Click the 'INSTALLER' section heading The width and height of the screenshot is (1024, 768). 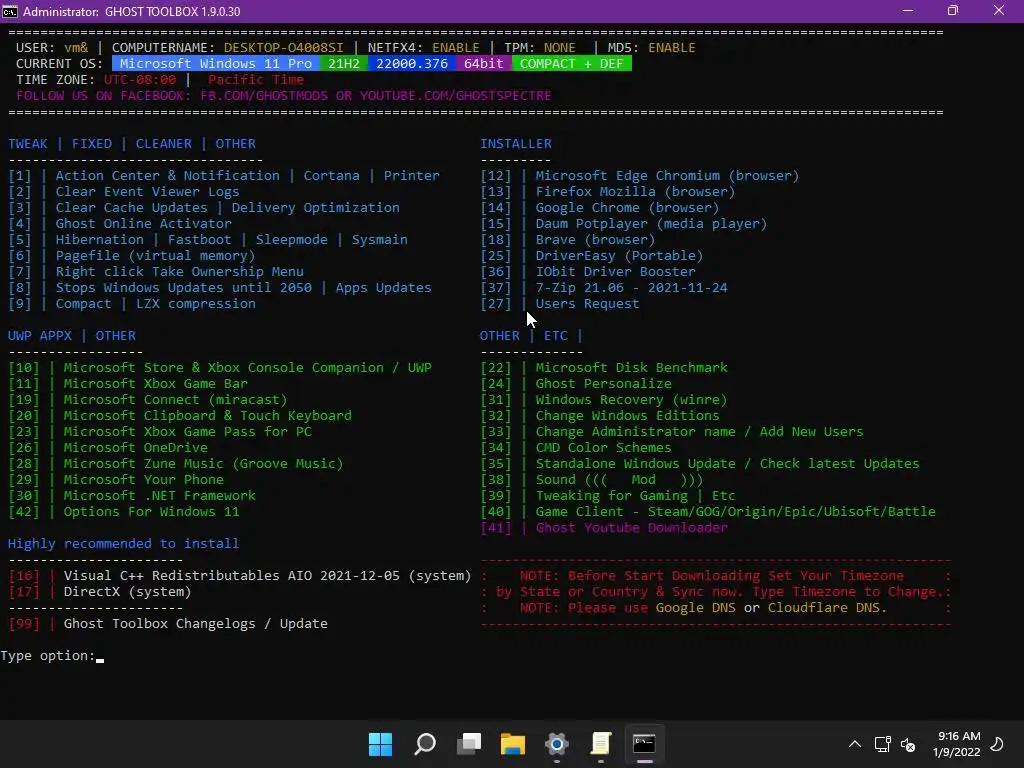point(516,144)
